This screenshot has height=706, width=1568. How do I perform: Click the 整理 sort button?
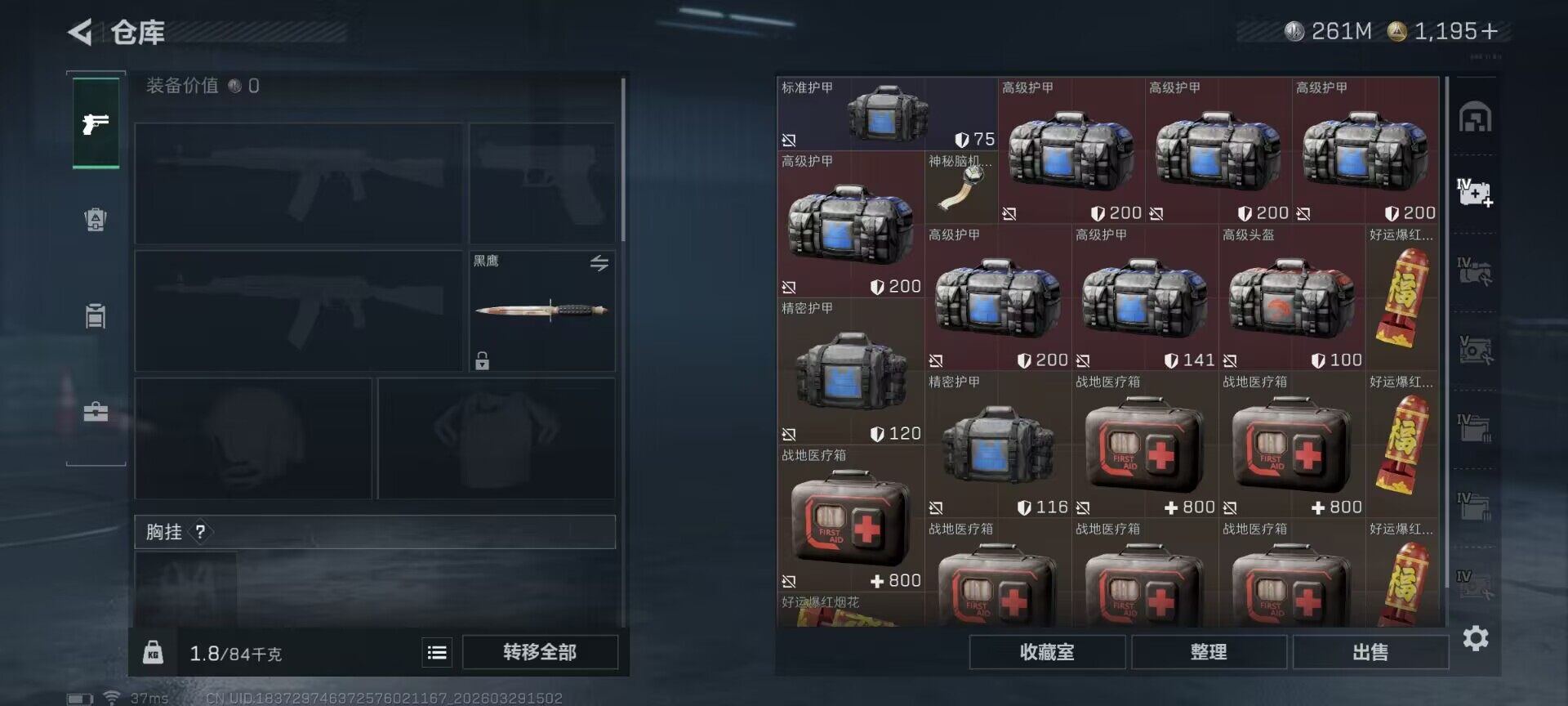[x=1209, y=652]
